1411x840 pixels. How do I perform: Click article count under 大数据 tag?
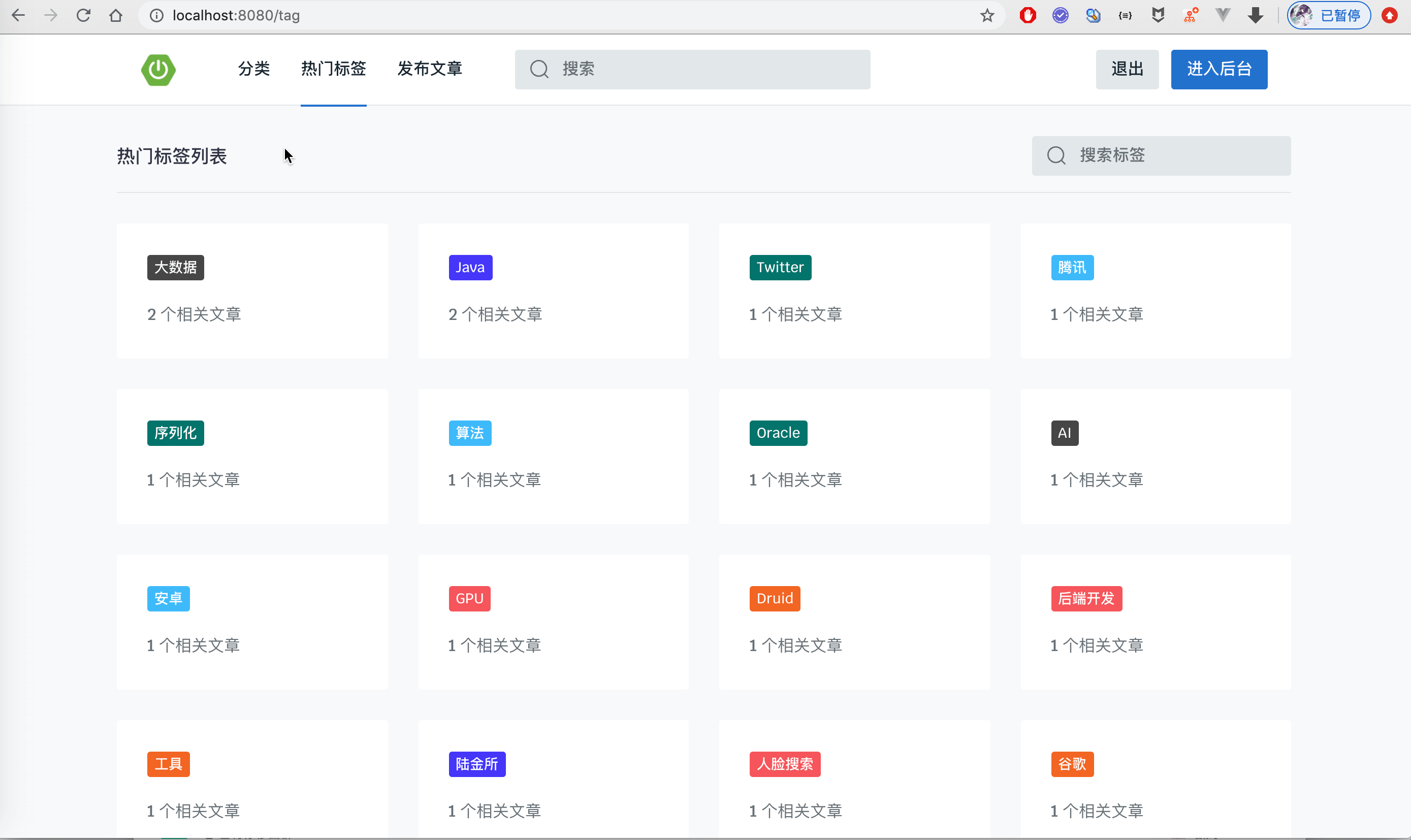click(194, 314)
